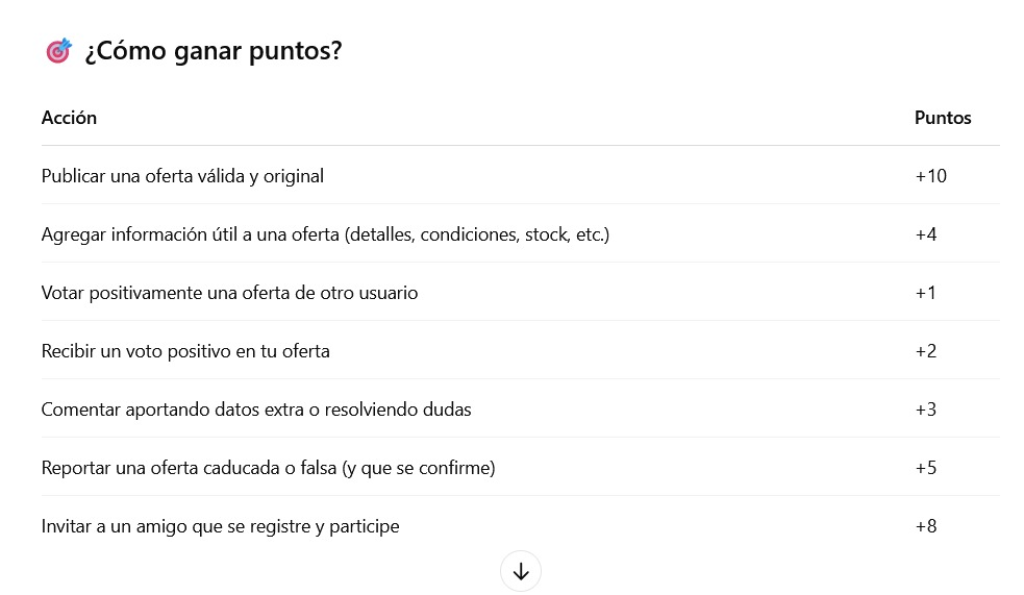This screenshot has width=1024, height=595.
Task: Click the "Agregar información útil a una oferta" row
Action: tap(325, 235)
